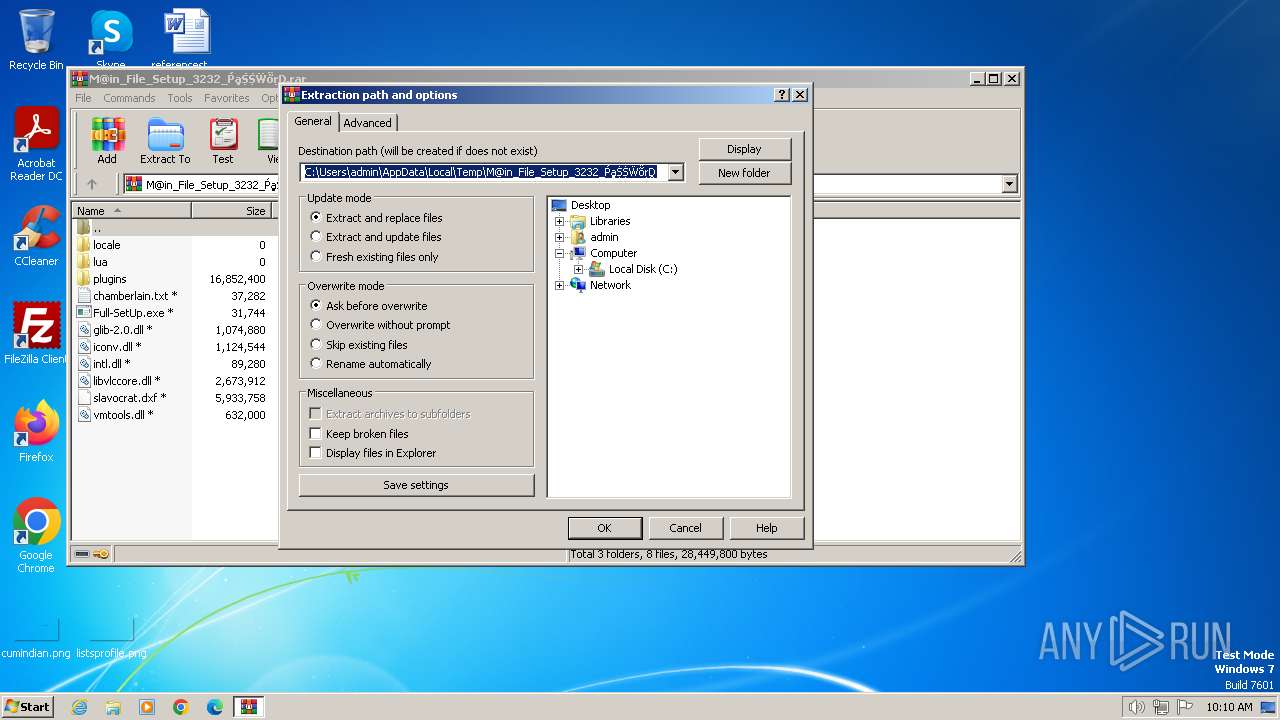This screenshot has height=720, width=1280.
Task: Expand the admin tree node
Action: click(559, 237)
